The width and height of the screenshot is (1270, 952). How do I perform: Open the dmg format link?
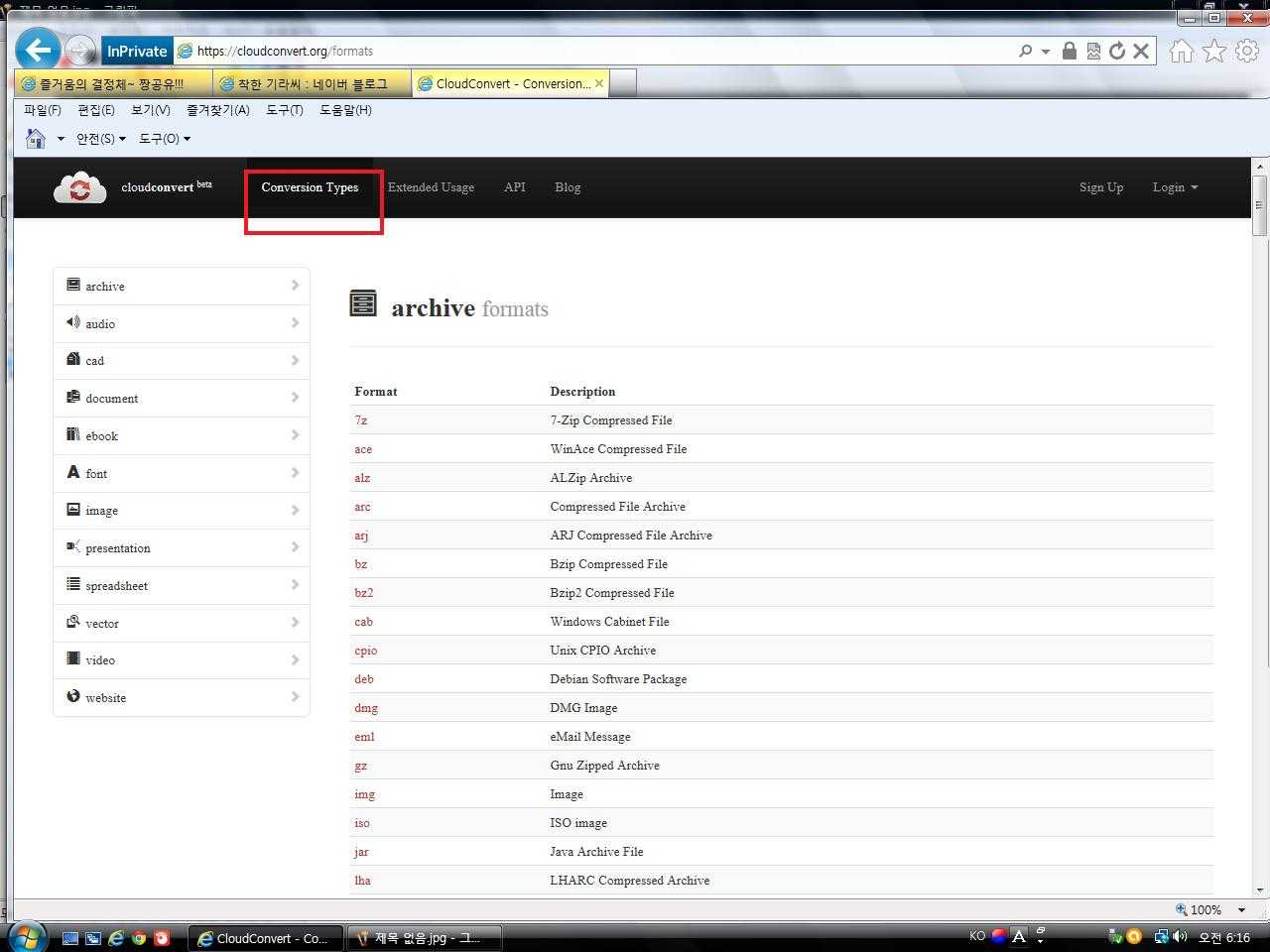(x=366, y=708)
